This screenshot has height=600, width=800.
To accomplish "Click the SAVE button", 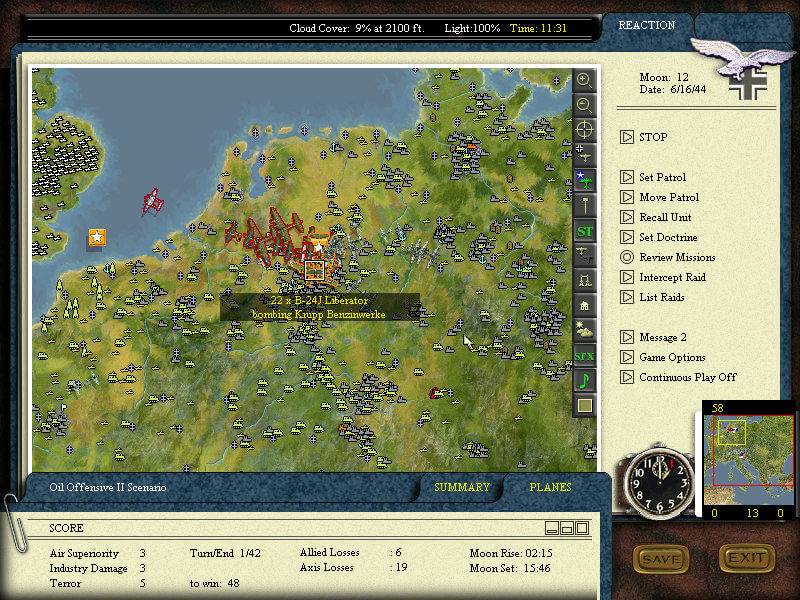I will coord(660,559).
